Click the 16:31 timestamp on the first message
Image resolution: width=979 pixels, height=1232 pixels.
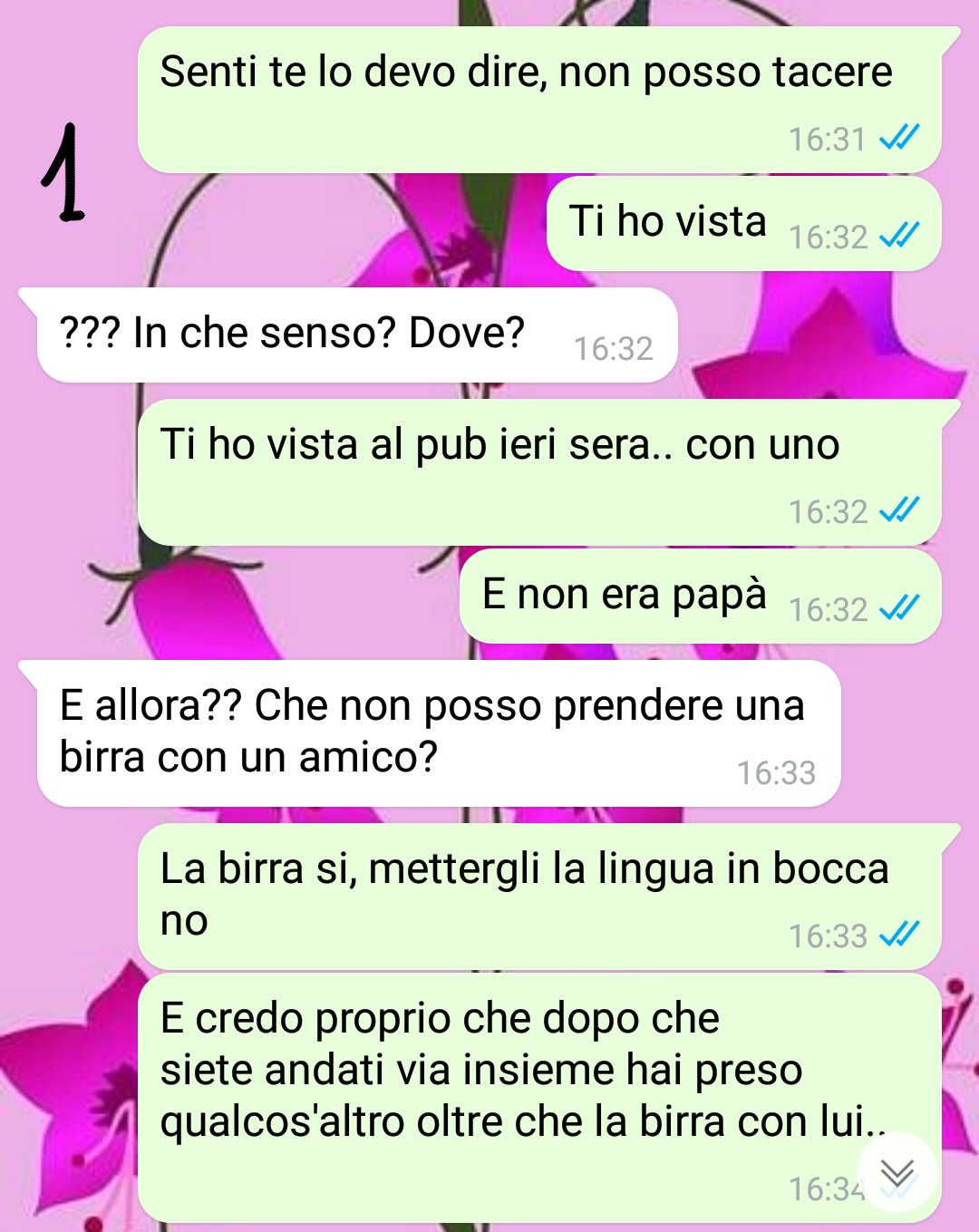[828, 139]
